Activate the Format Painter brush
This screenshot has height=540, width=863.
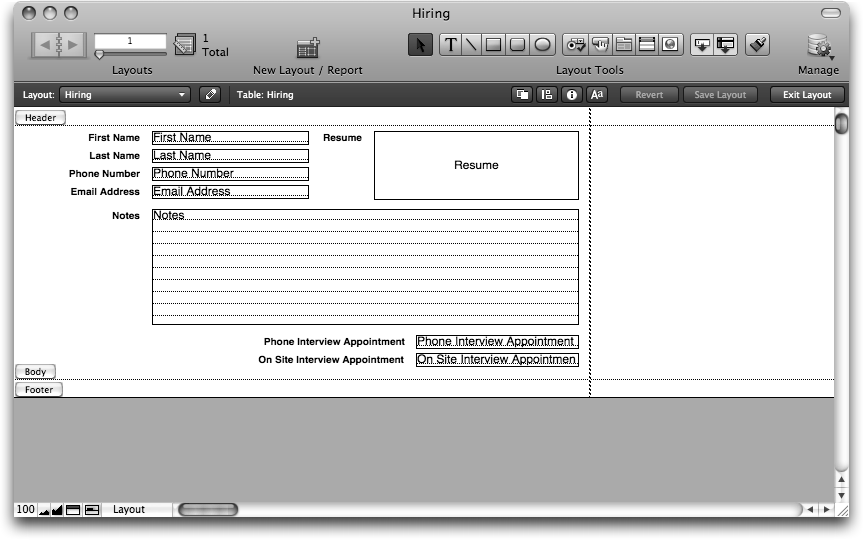(x=758, y=45)
